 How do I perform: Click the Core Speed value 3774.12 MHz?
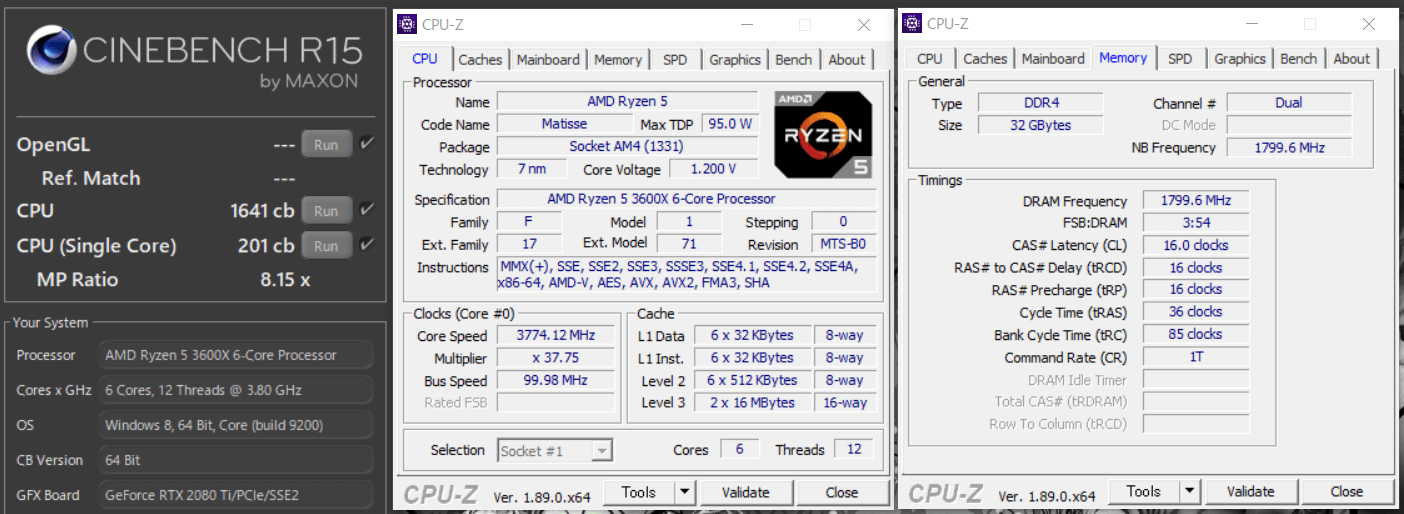point(554,336)
